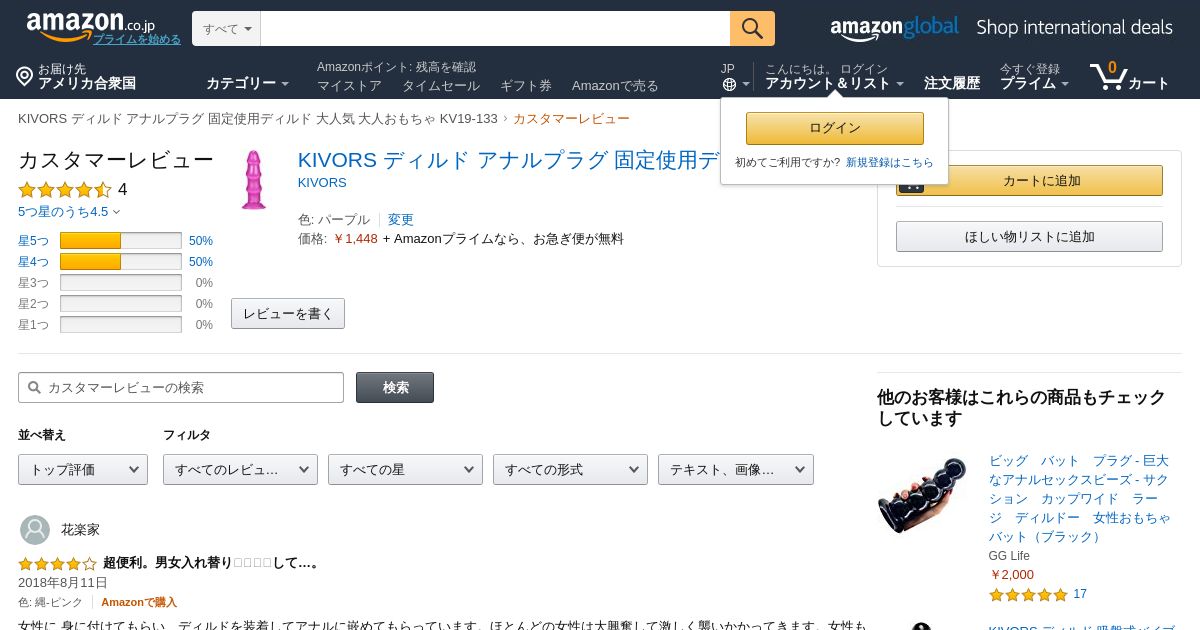Open the すべての星 filter dropdown
The image size is (1200, 630).
405,469
